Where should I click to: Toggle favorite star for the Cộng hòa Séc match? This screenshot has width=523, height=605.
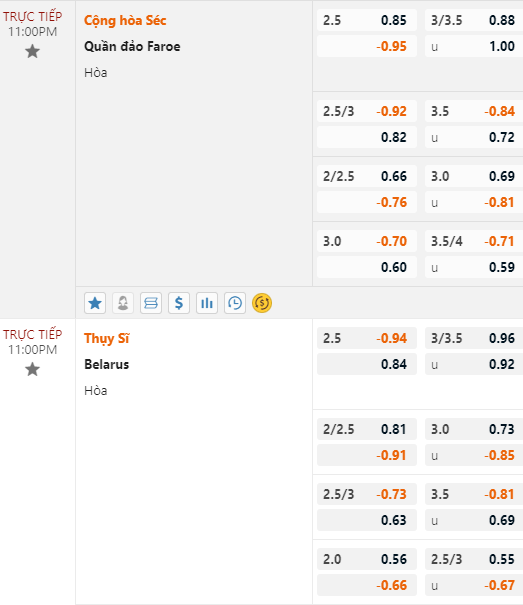tap(32, 51)
